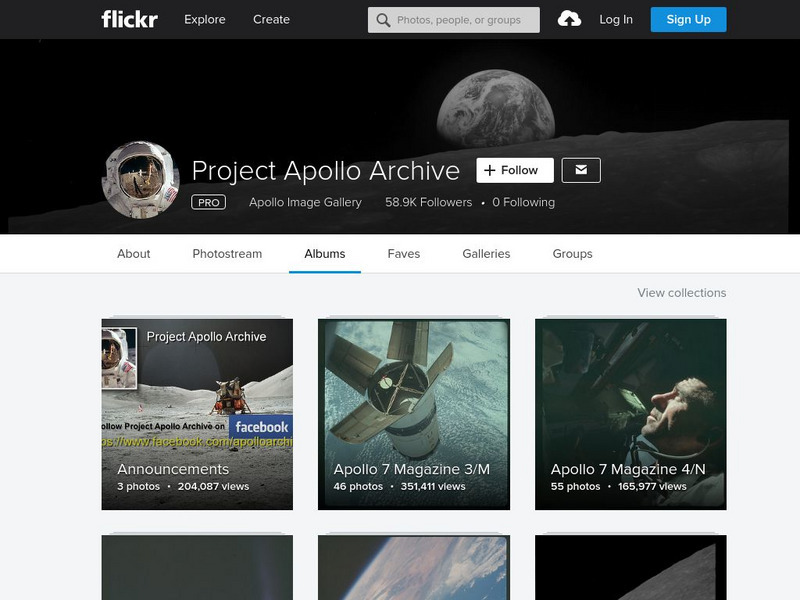
Task: Click Log In
Action: 616,19
